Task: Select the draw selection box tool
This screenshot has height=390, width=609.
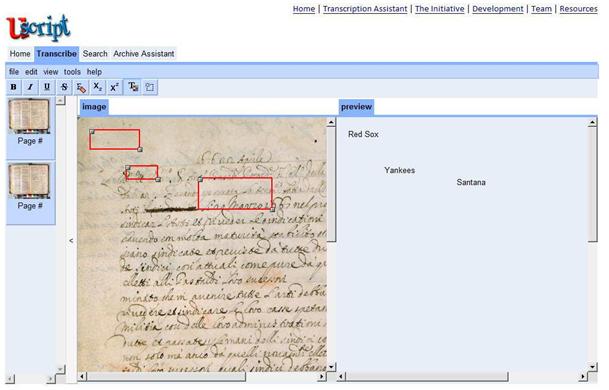Action: tap(150, 87)
